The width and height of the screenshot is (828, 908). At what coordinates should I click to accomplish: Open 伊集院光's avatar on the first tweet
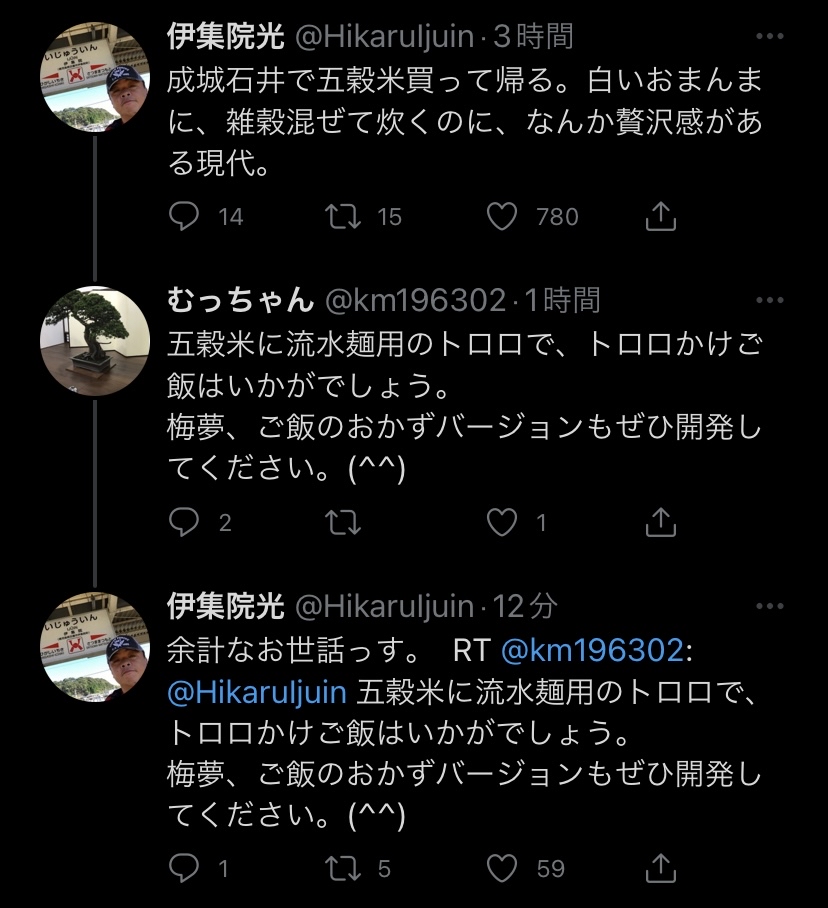click(x=95, y=79)
